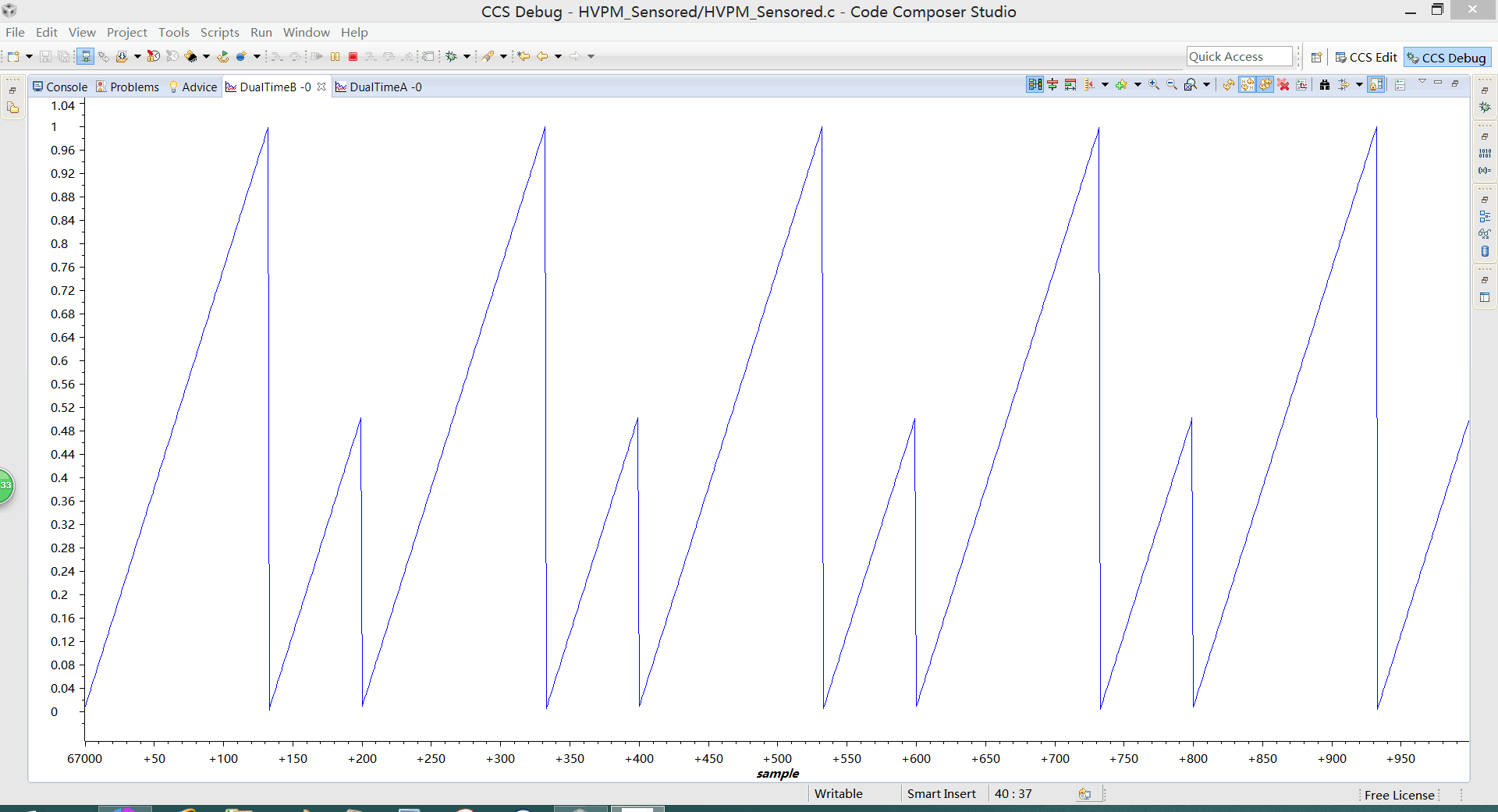This screenshot has height=812, width=1498.
Task: Open the graph View Menu triangle
Action: 1422,82
